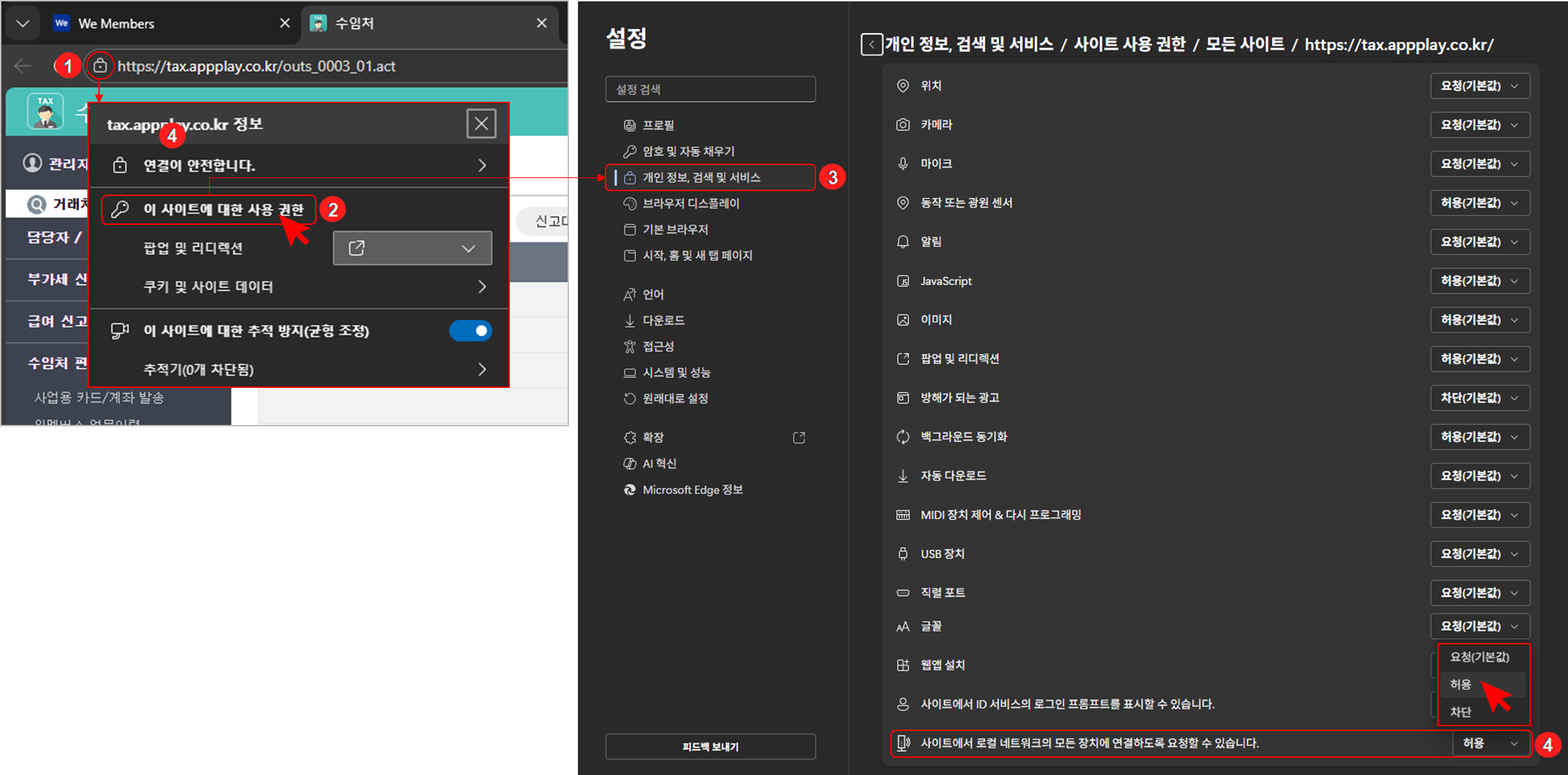Click the Microsoft Edge 정보 icon

point(630,490)
